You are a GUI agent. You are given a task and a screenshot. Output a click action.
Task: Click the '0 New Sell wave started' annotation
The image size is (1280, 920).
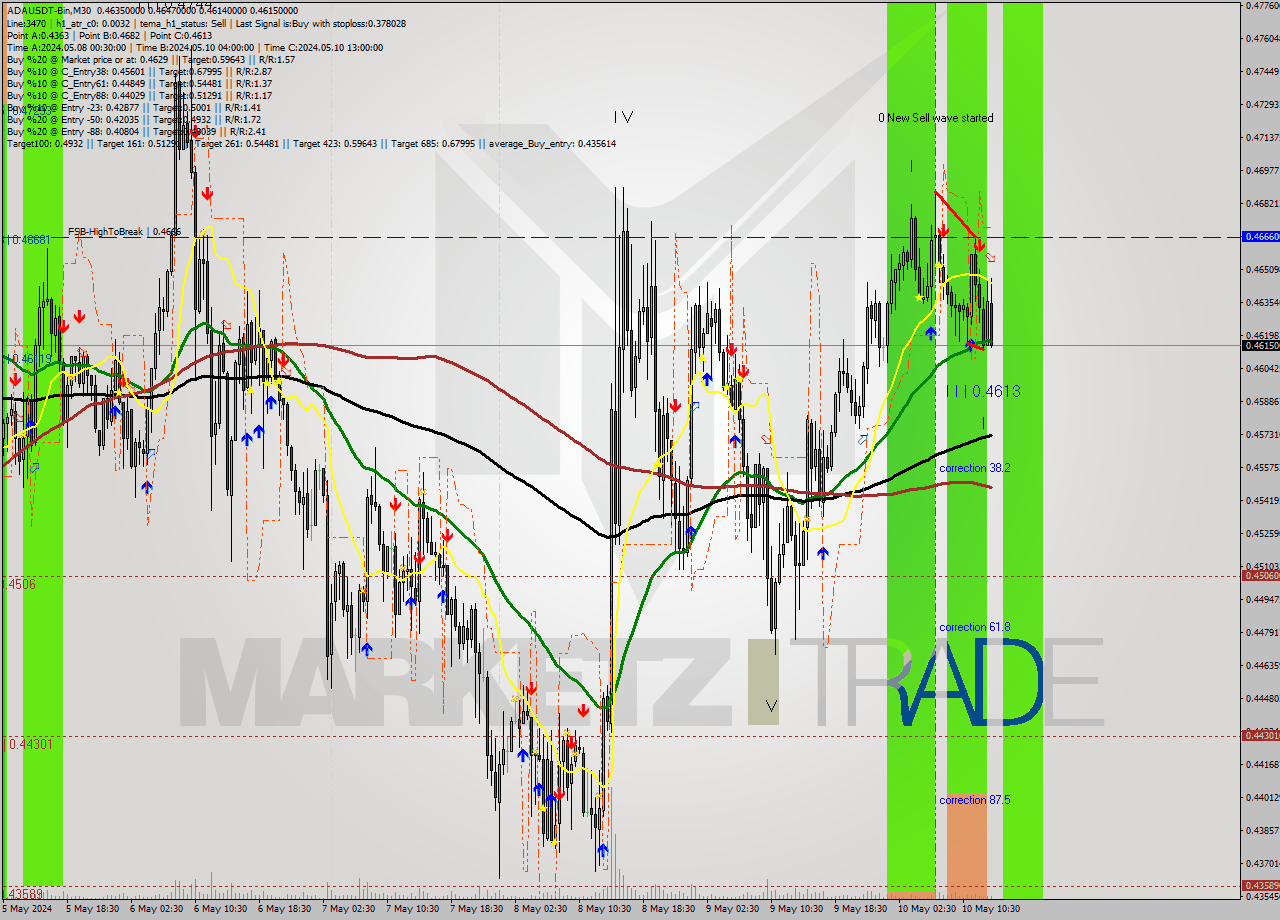[936, 118]
